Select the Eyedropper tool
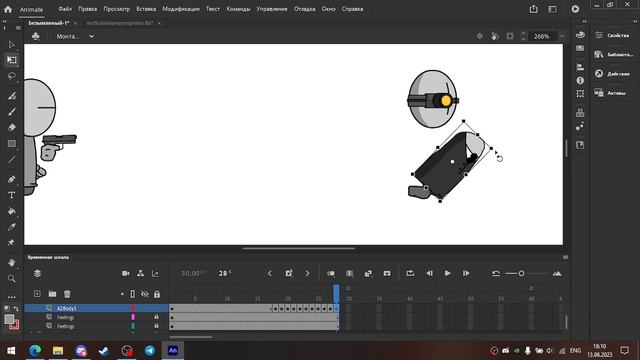 pos(11,227)
